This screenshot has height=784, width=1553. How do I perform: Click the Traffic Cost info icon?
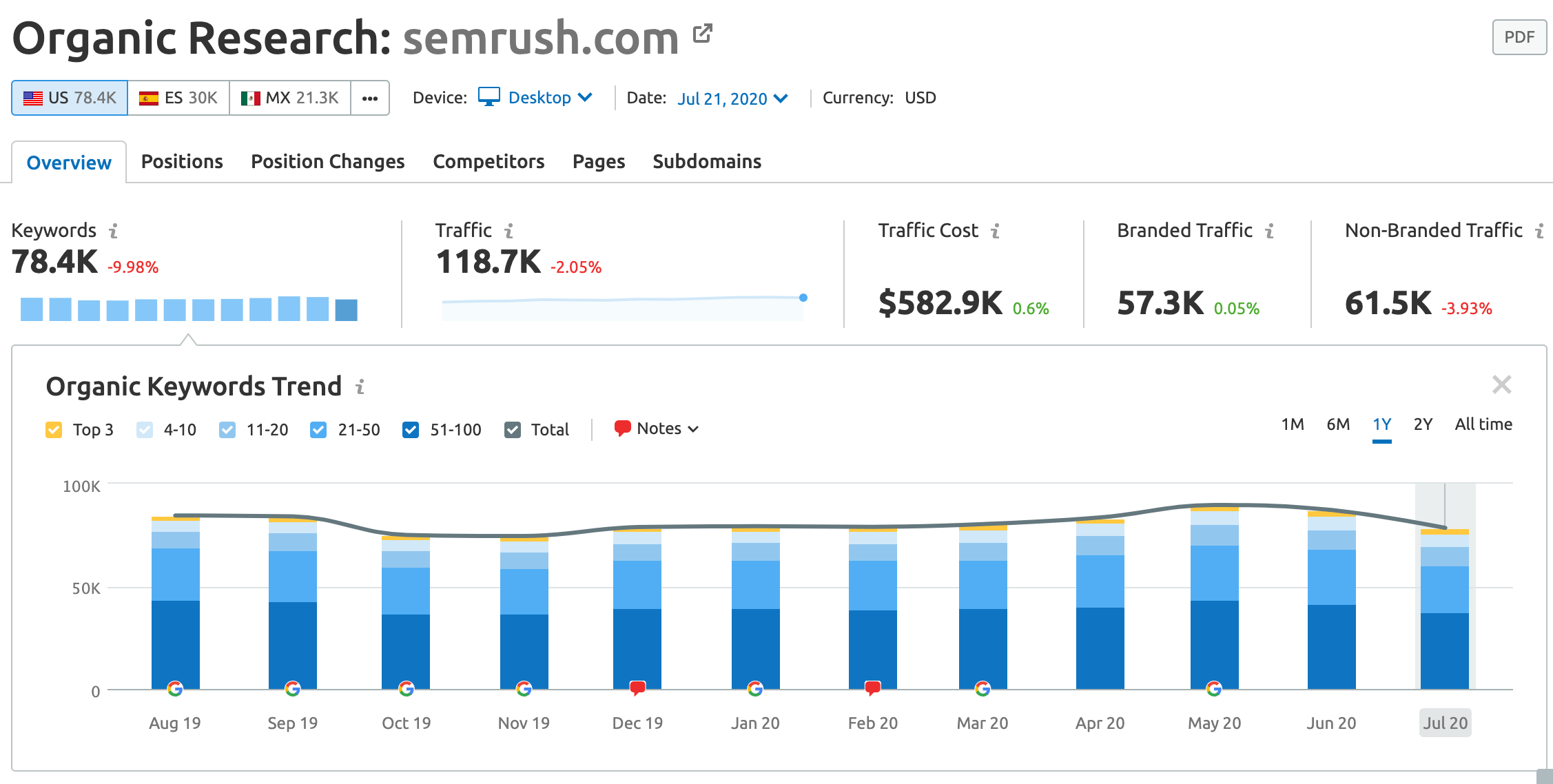[995, 231]
